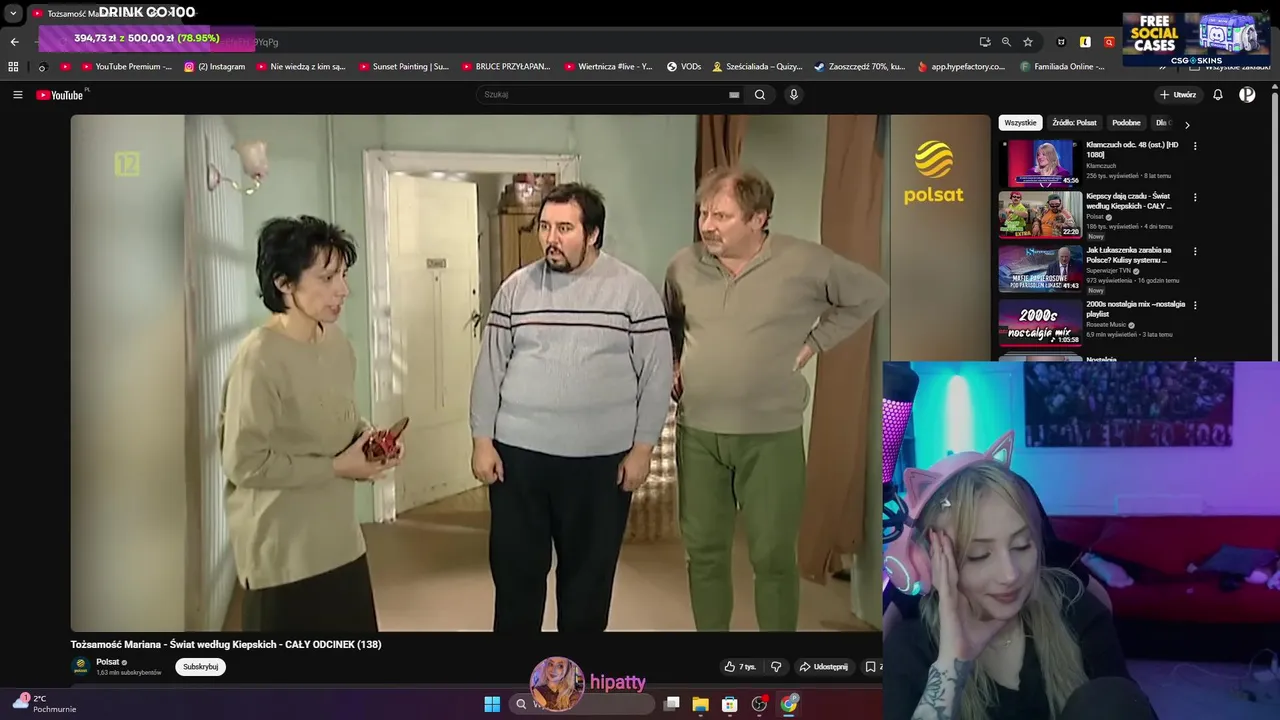The height and width of the screenshot is (720, 1280).
Task: Open Kiepscy dają czadu video thumbnail
Action: point(1040,215)
